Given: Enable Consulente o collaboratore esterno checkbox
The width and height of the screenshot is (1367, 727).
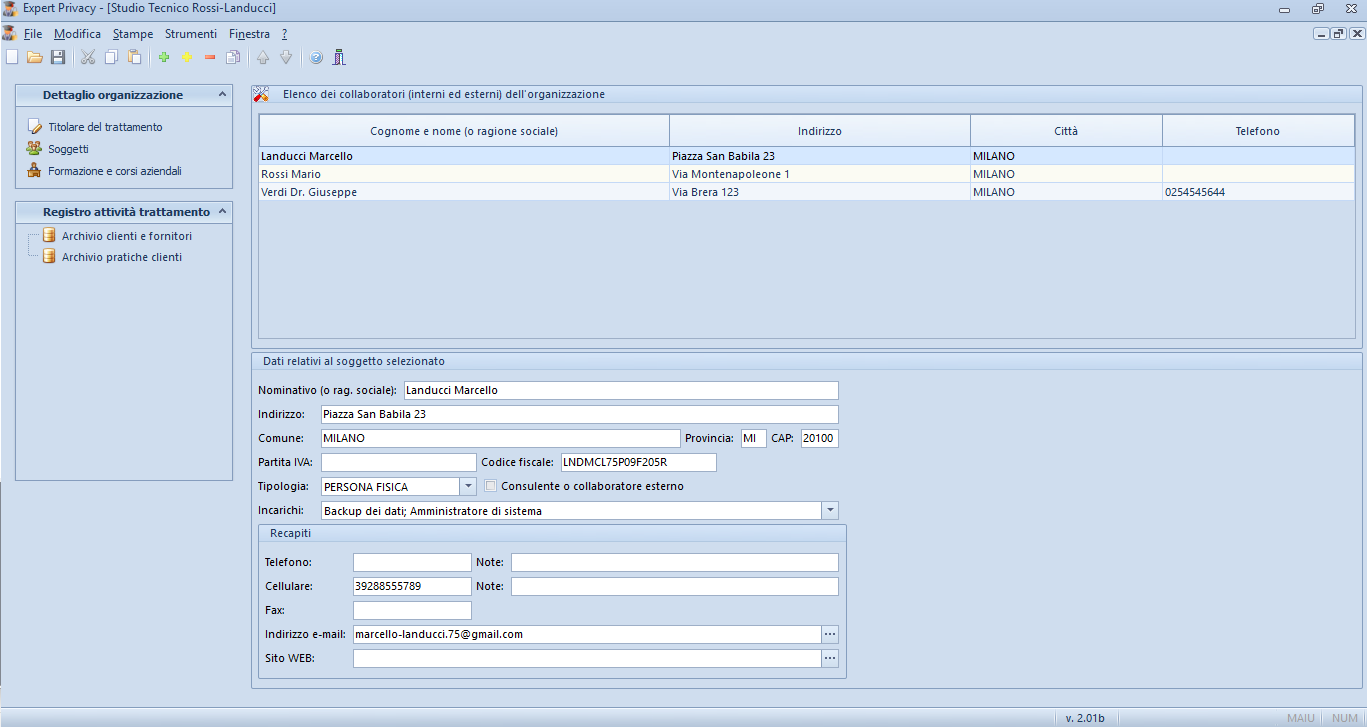Looking at the screenshot, I should point(491,486).
